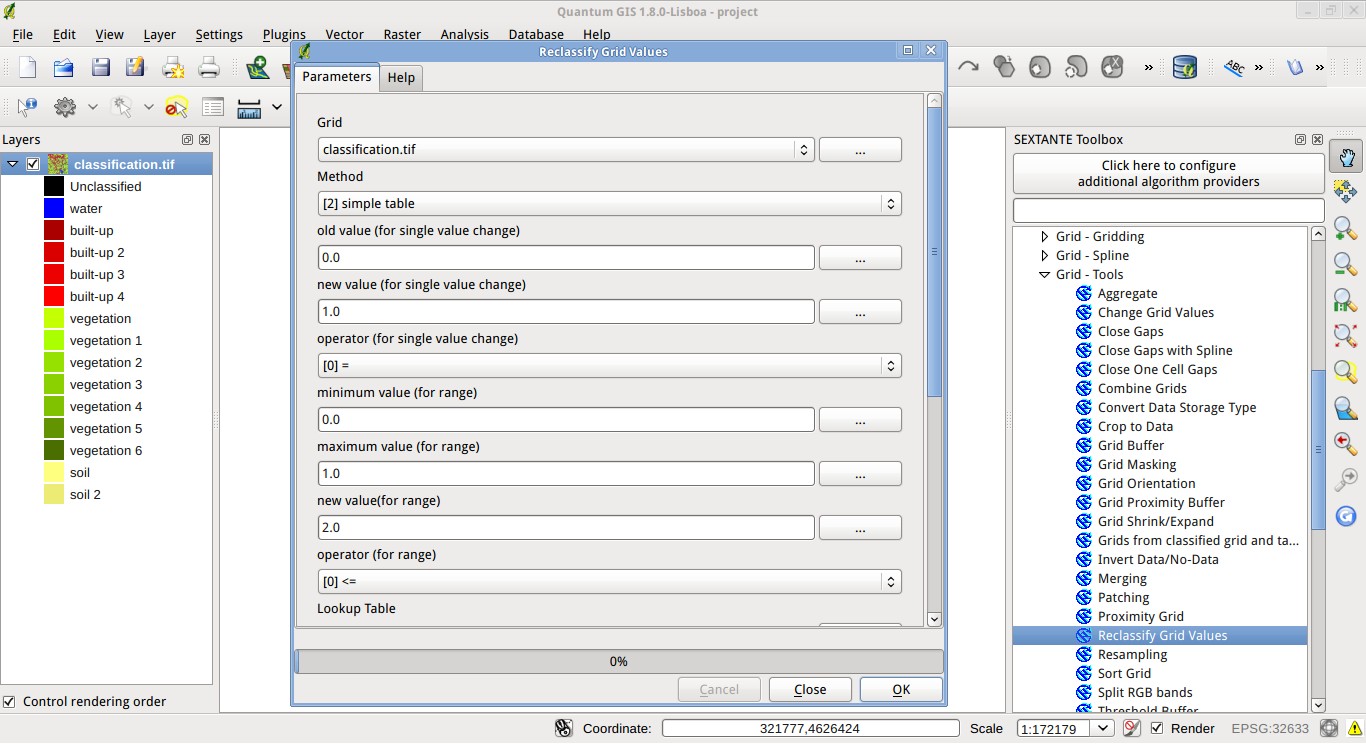Activate the Zoom In magnifier tool
1366x744 pixels.
pyautogui.click(x=1345, y=229)
